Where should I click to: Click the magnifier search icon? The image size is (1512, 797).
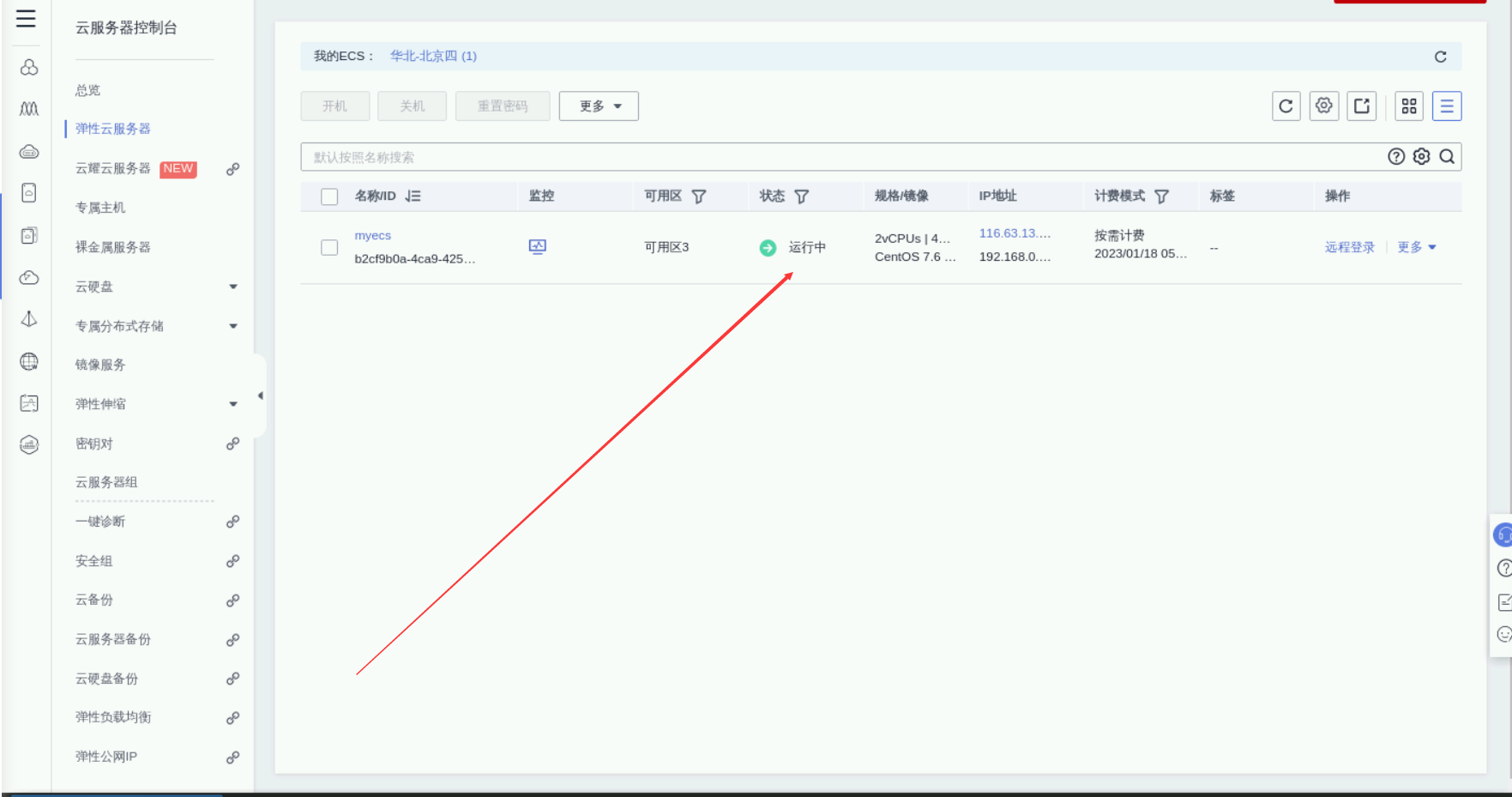coord(1447,157)
